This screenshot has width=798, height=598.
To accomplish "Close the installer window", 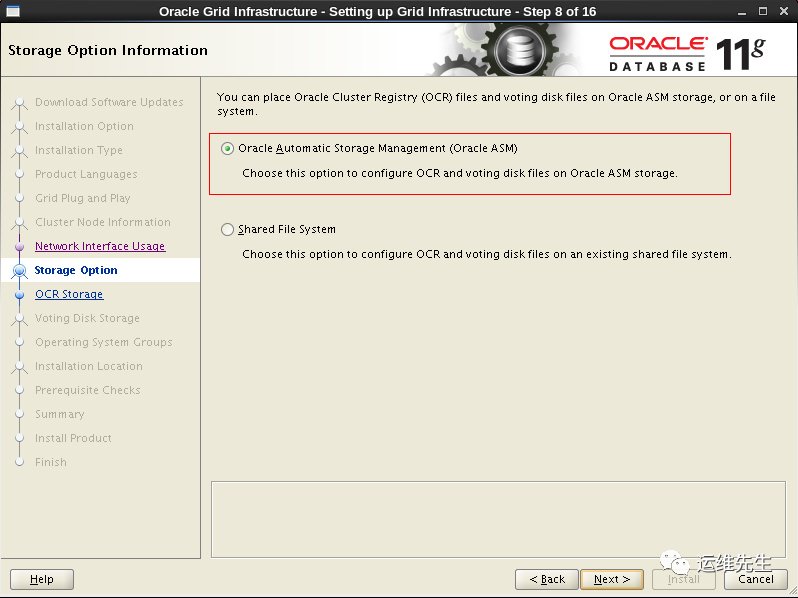I will (x=784, y=11).
